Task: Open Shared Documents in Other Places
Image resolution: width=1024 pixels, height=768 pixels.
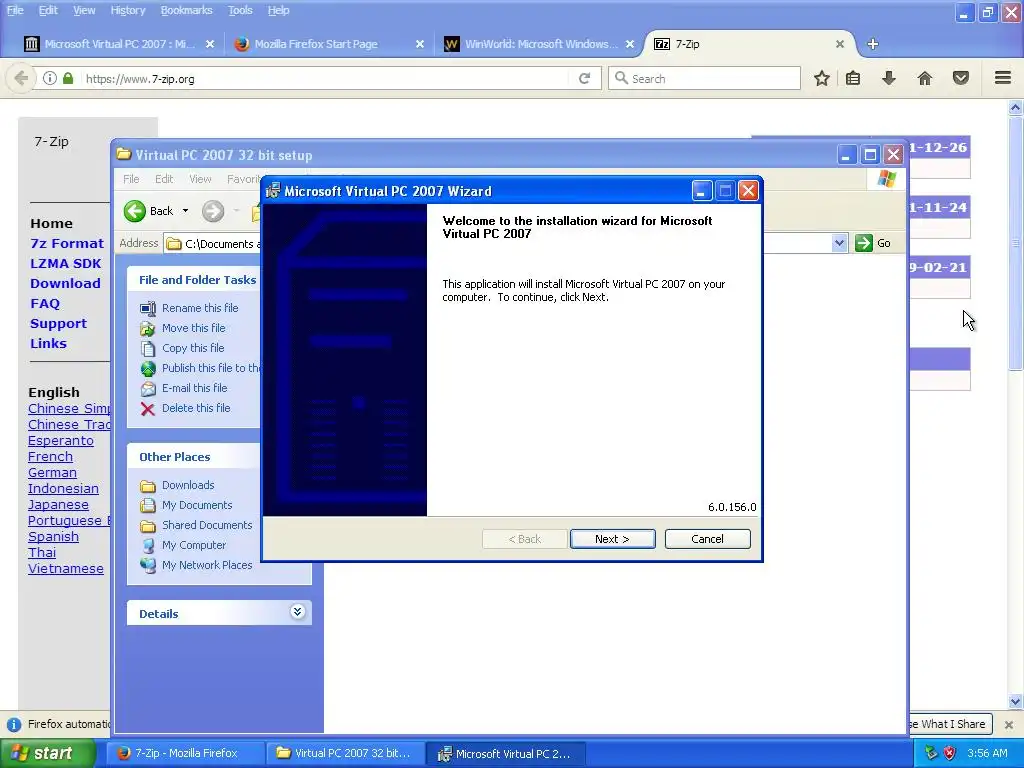Action: click(x=207, y=525)
